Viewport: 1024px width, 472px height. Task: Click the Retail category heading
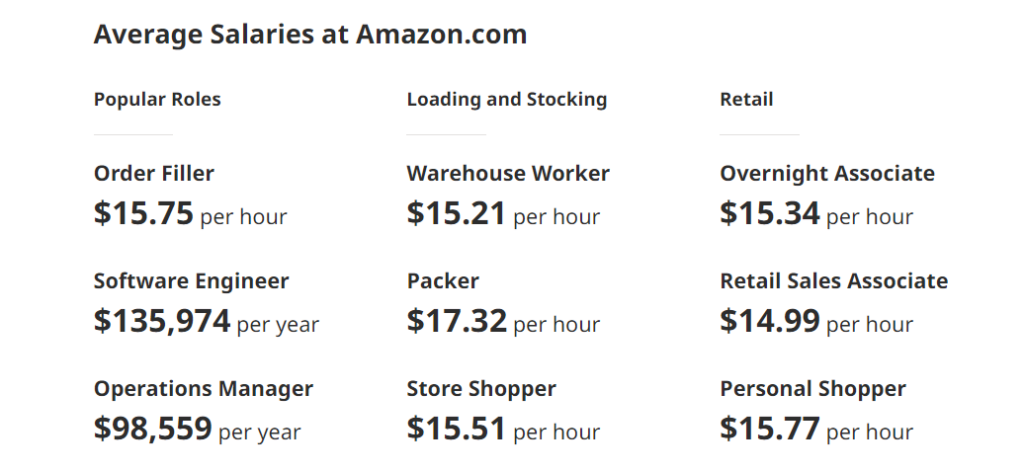746,99
